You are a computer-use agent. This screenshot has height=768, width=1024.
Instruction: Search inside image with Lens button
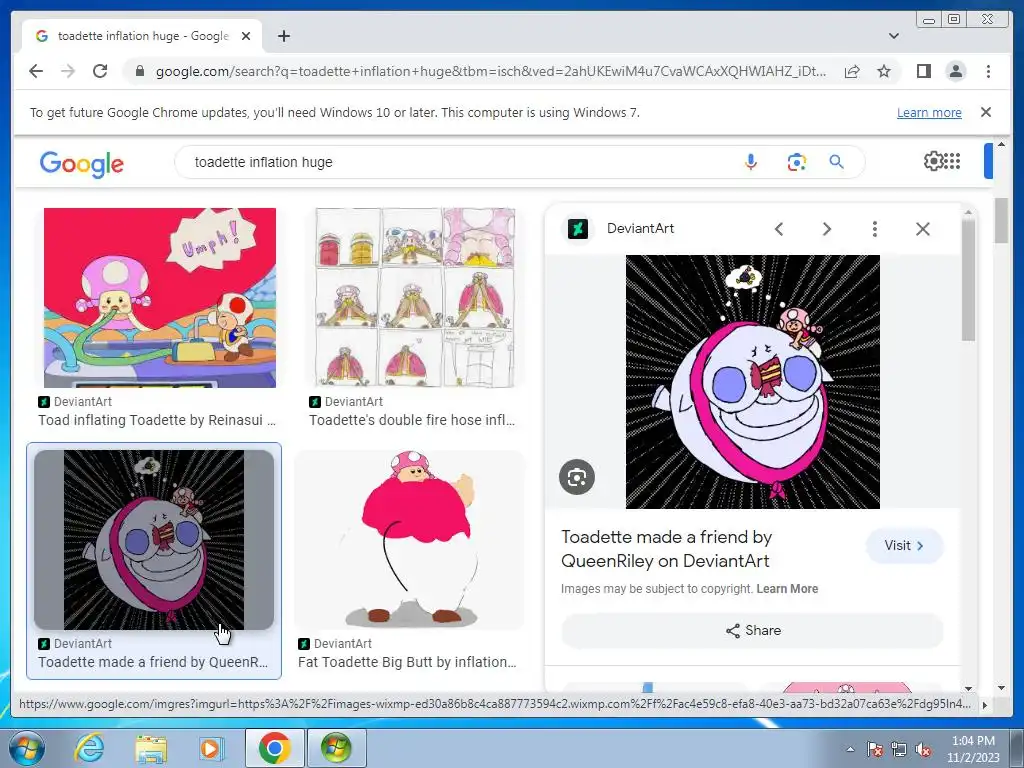(x=577, y=477)
